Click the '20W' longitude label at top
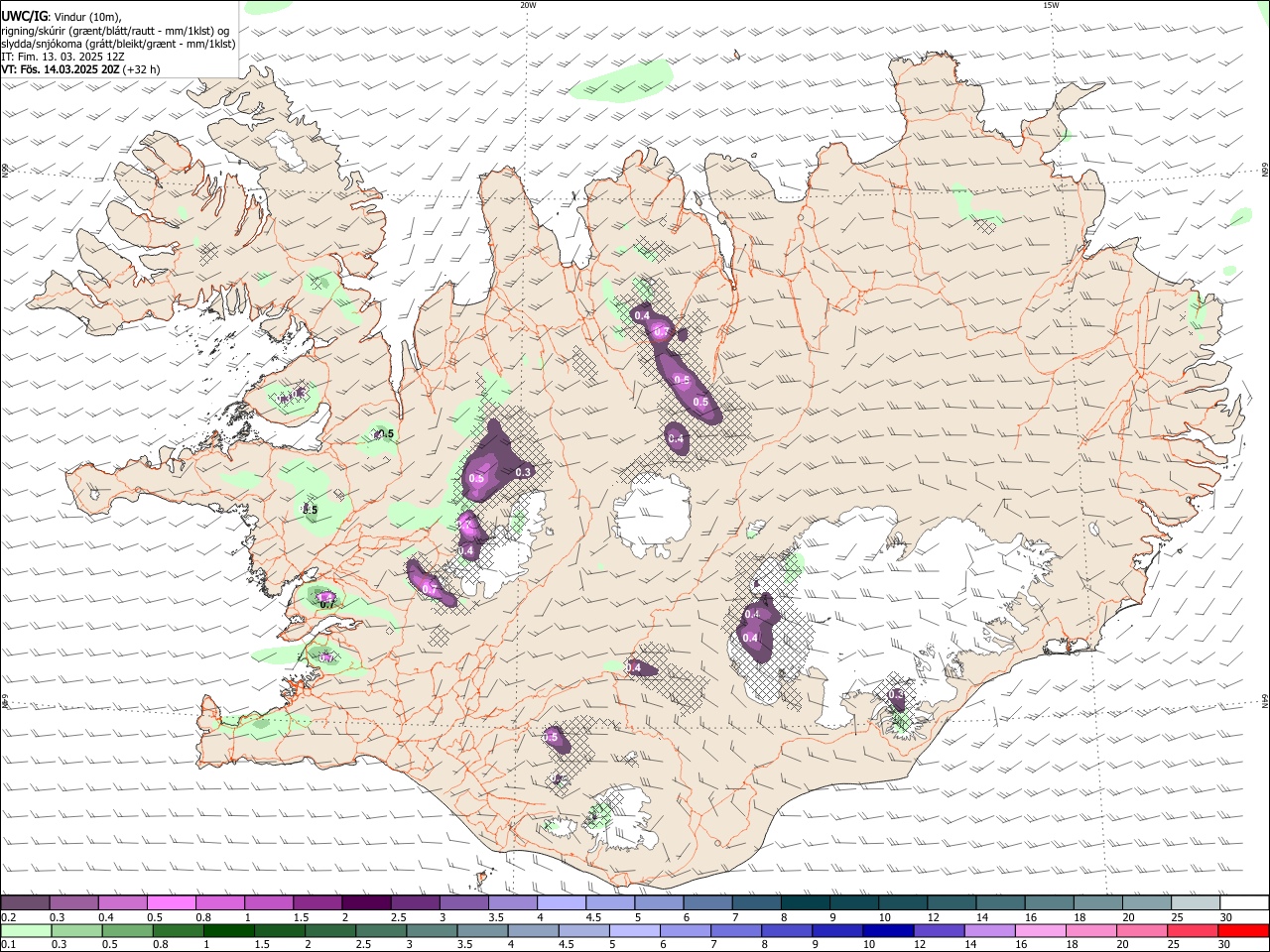 coord(528,5)
